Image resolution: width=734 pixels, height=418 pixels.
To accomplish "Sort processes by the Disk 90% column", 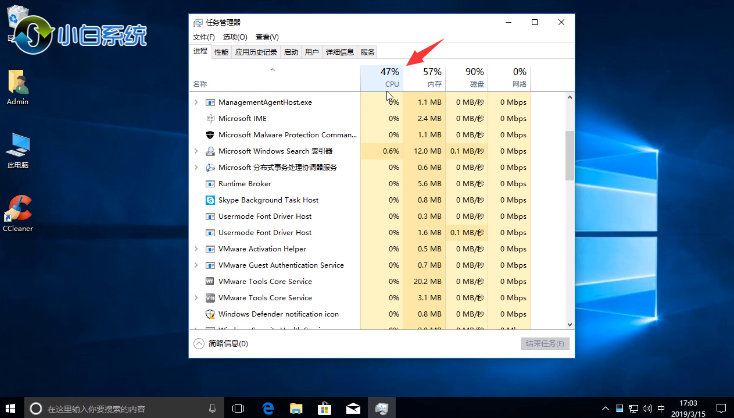I will (466, 78).
